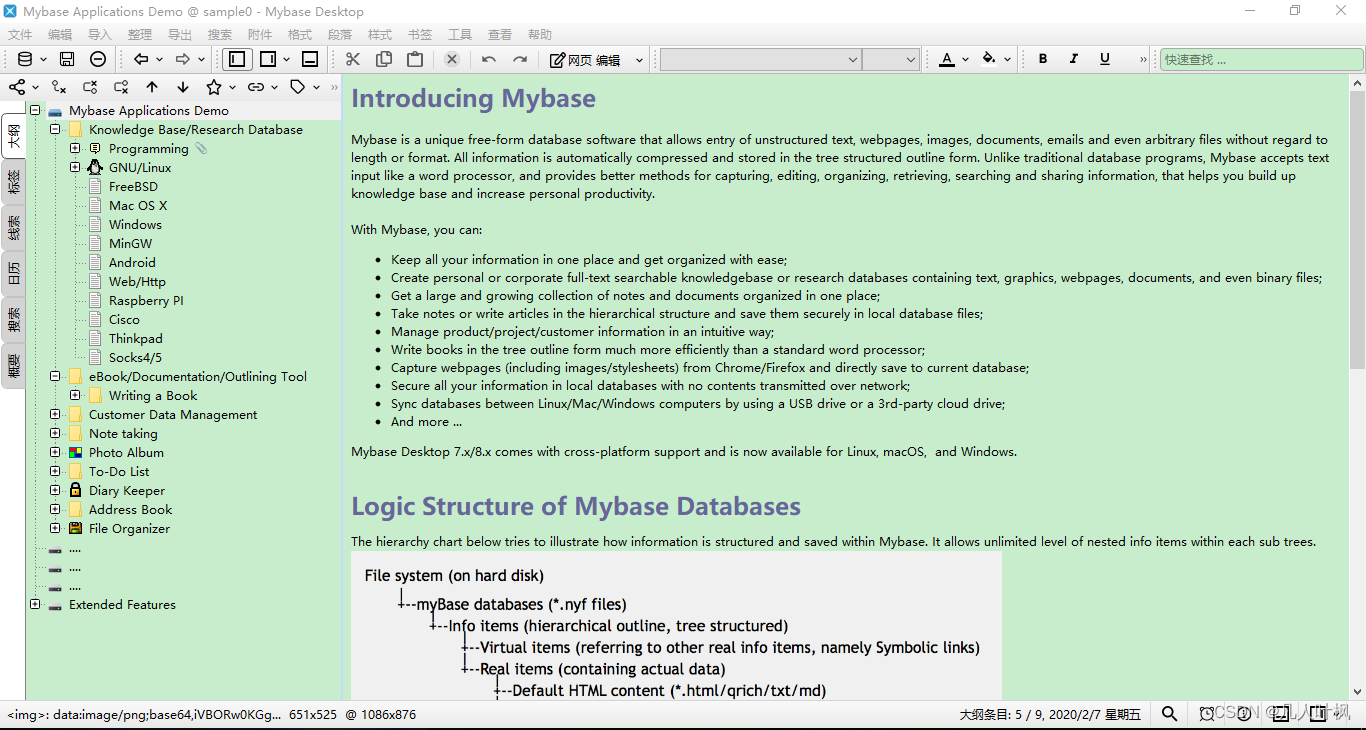1366x730 pixels.
Task: Open the font family combo box
Action: coord(760,59)
